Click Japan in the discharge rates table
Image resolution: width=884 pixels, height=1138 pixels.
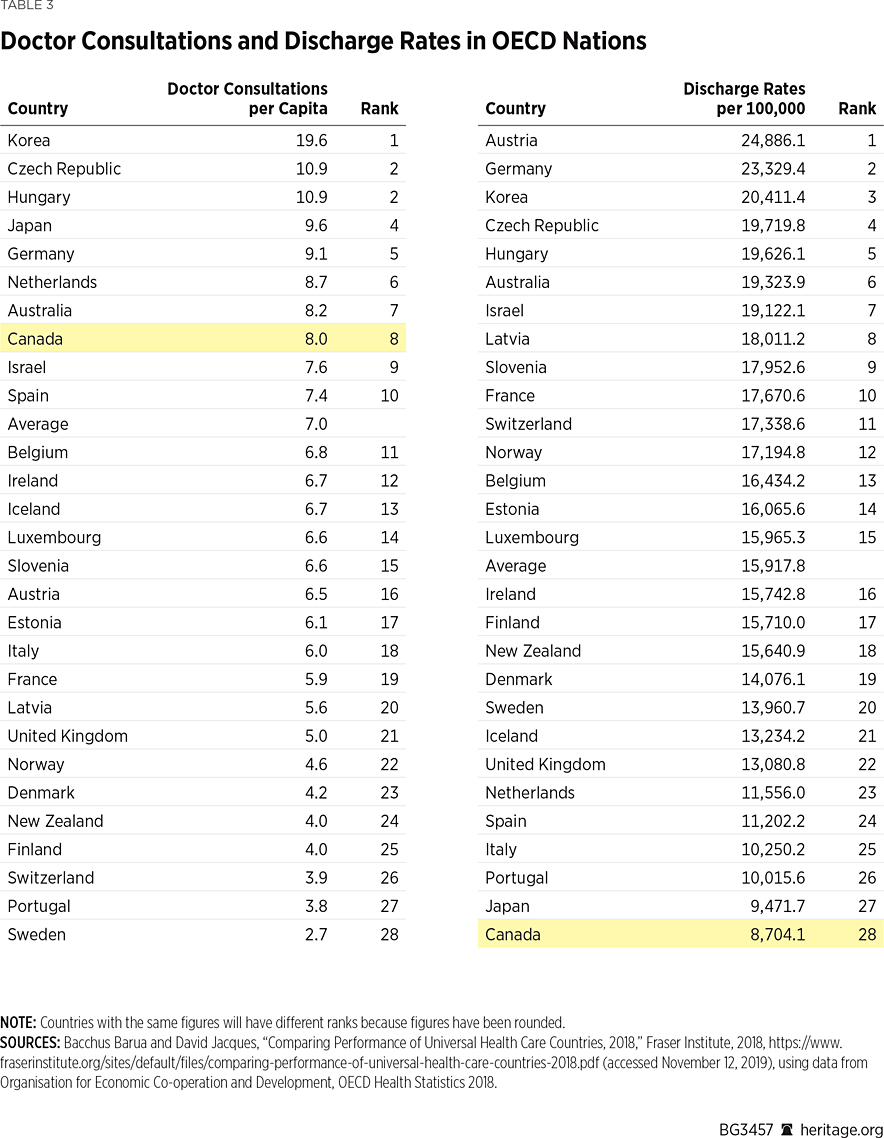(x=507, y=906)
